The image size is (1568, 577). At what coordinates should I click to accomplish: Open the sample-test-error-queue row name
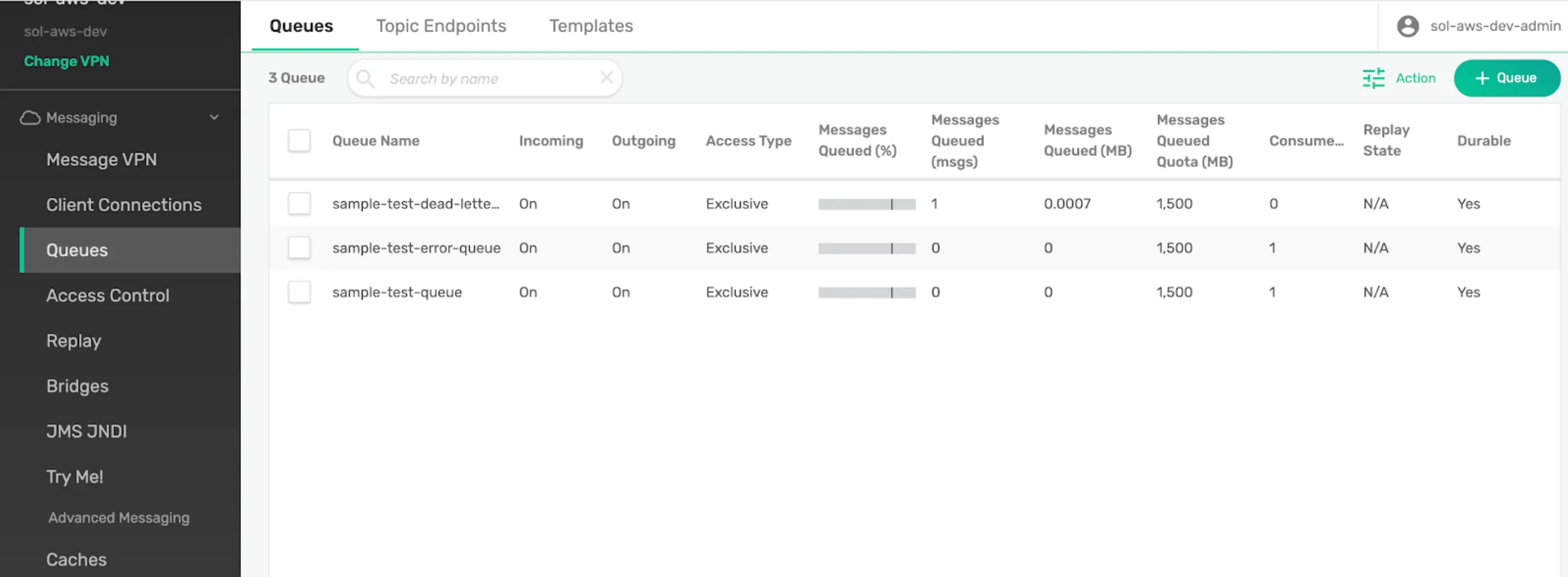pyautogui.click(x=416, y=248)
